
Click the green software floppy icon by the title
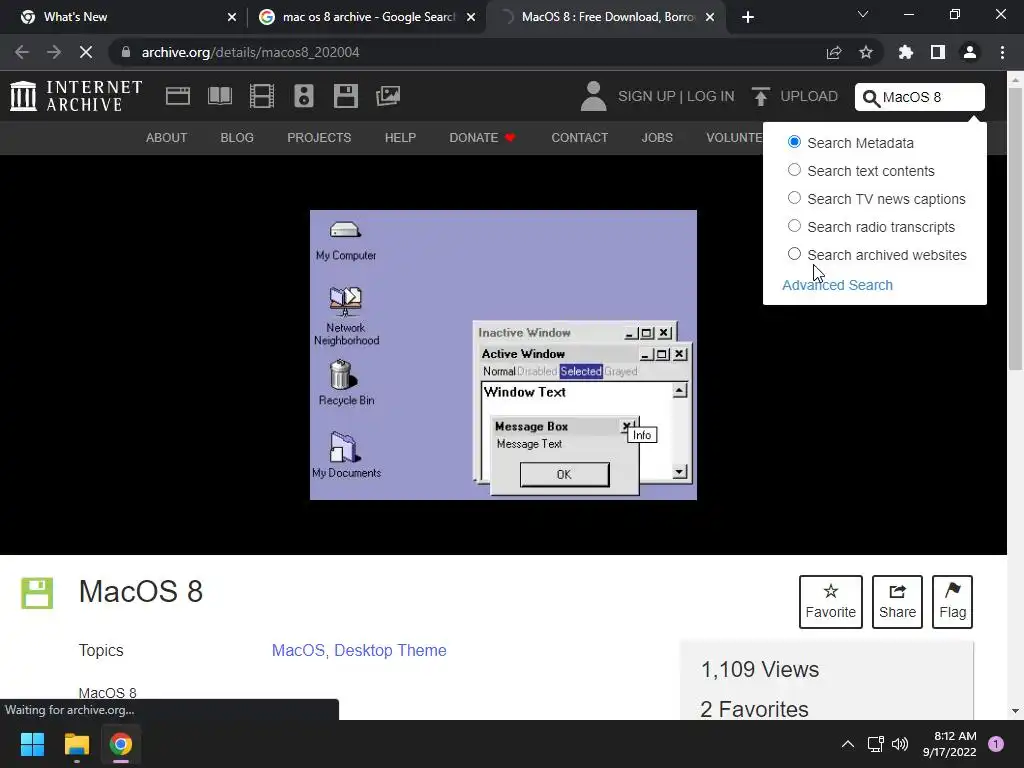[37, 593]
